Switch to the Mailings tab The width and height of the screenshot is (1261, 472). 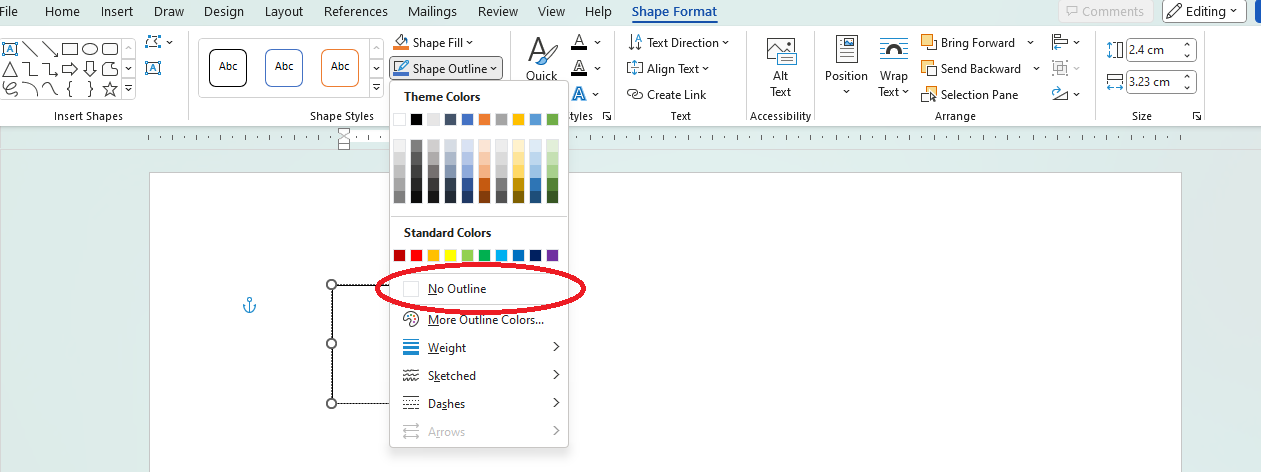click(432, 12)
